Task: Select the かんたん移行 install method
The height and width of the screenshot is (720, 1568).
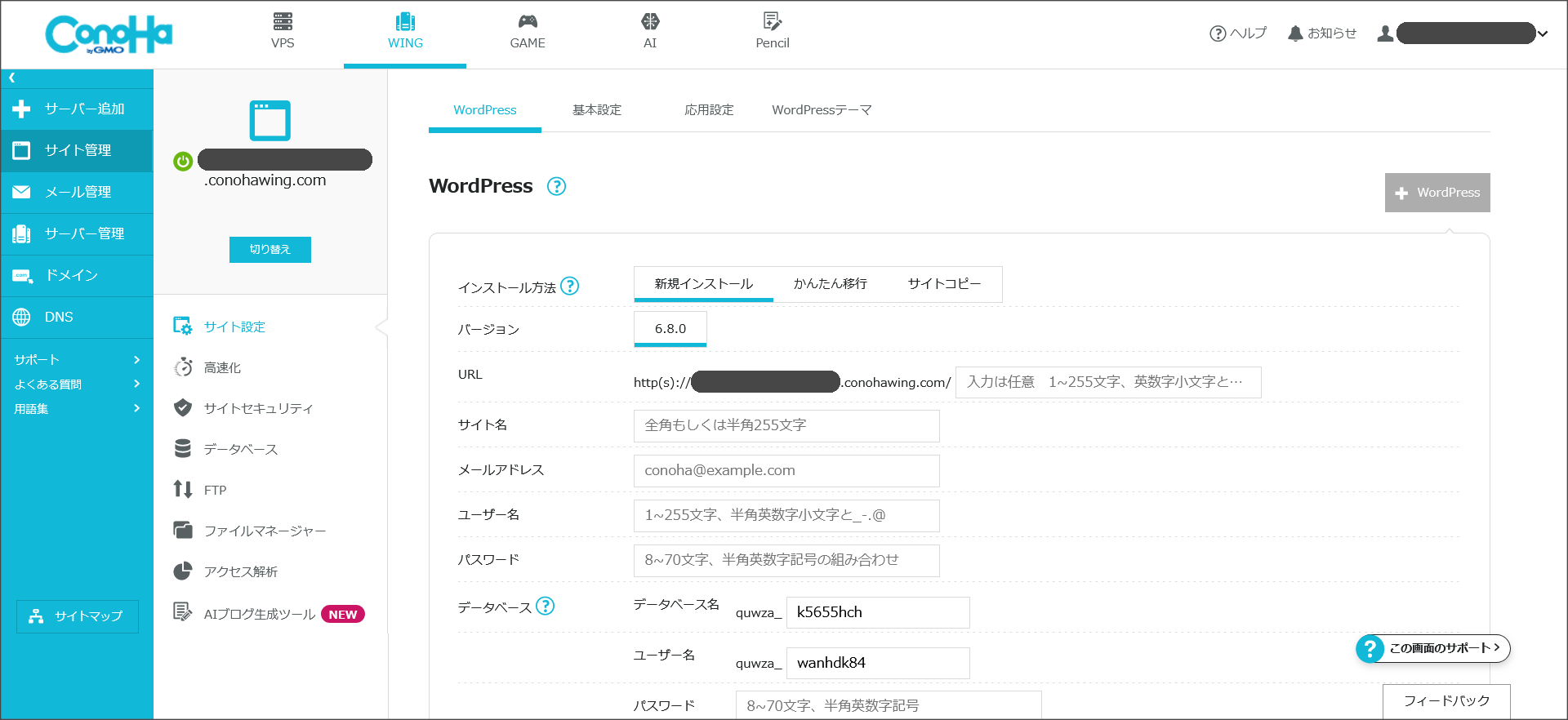Action: [x=830, y=284]
